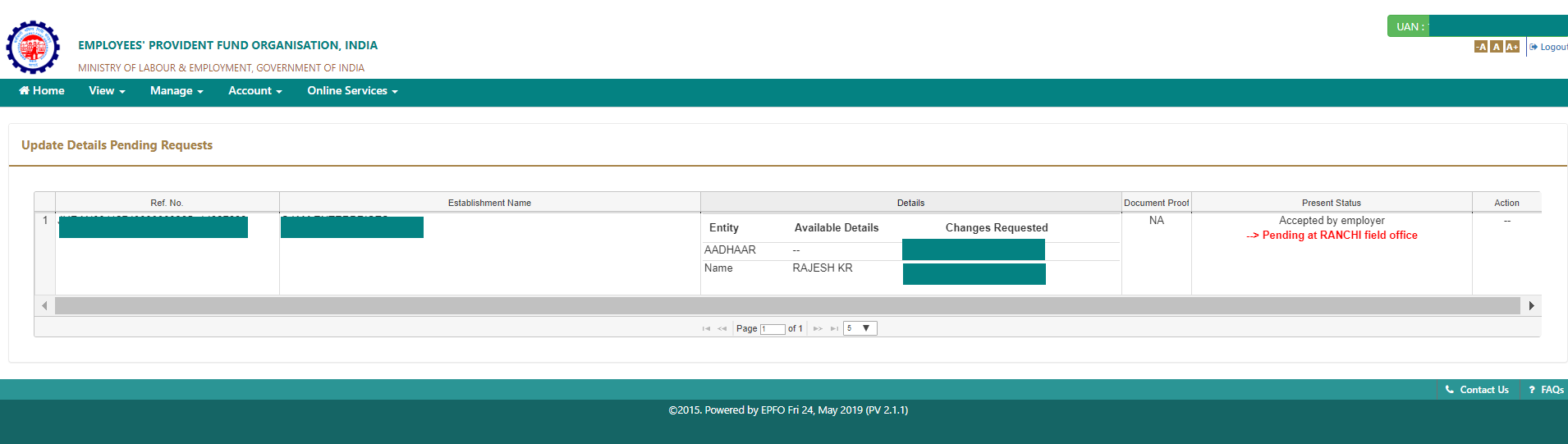Go to previous page of results
The height and width of the screenshot is (444, 1568).
(x=722, y=328)
